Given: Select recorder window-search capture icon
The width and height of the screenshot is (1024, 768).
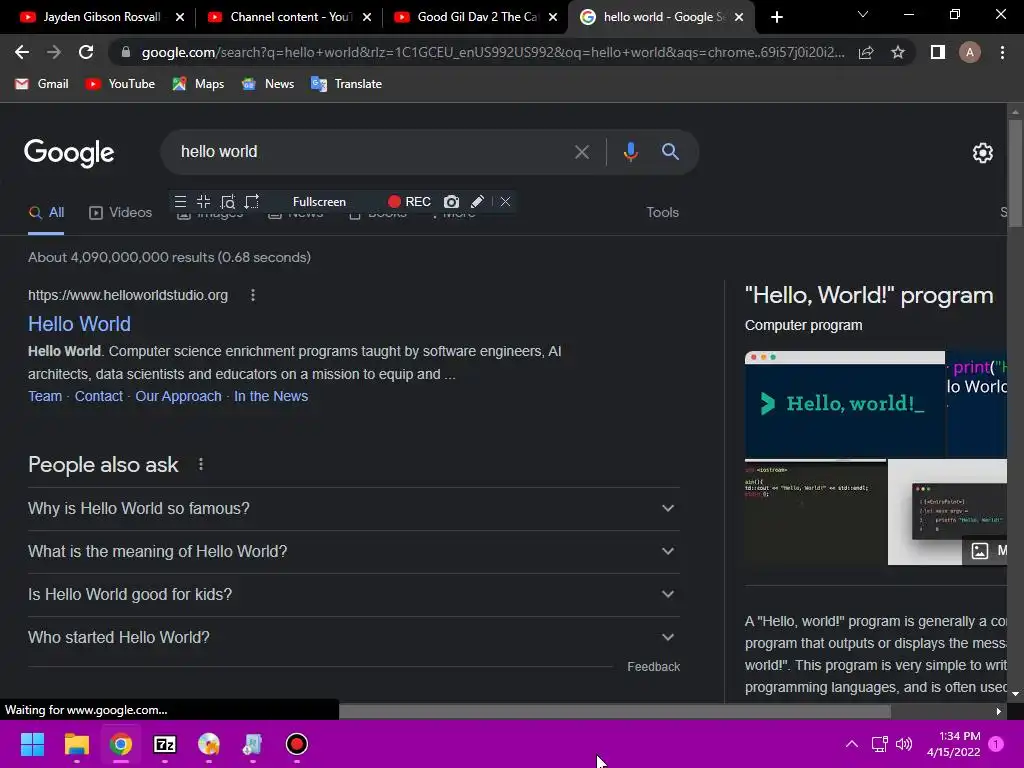Looking at the screenshot, I should pos(227,202).
